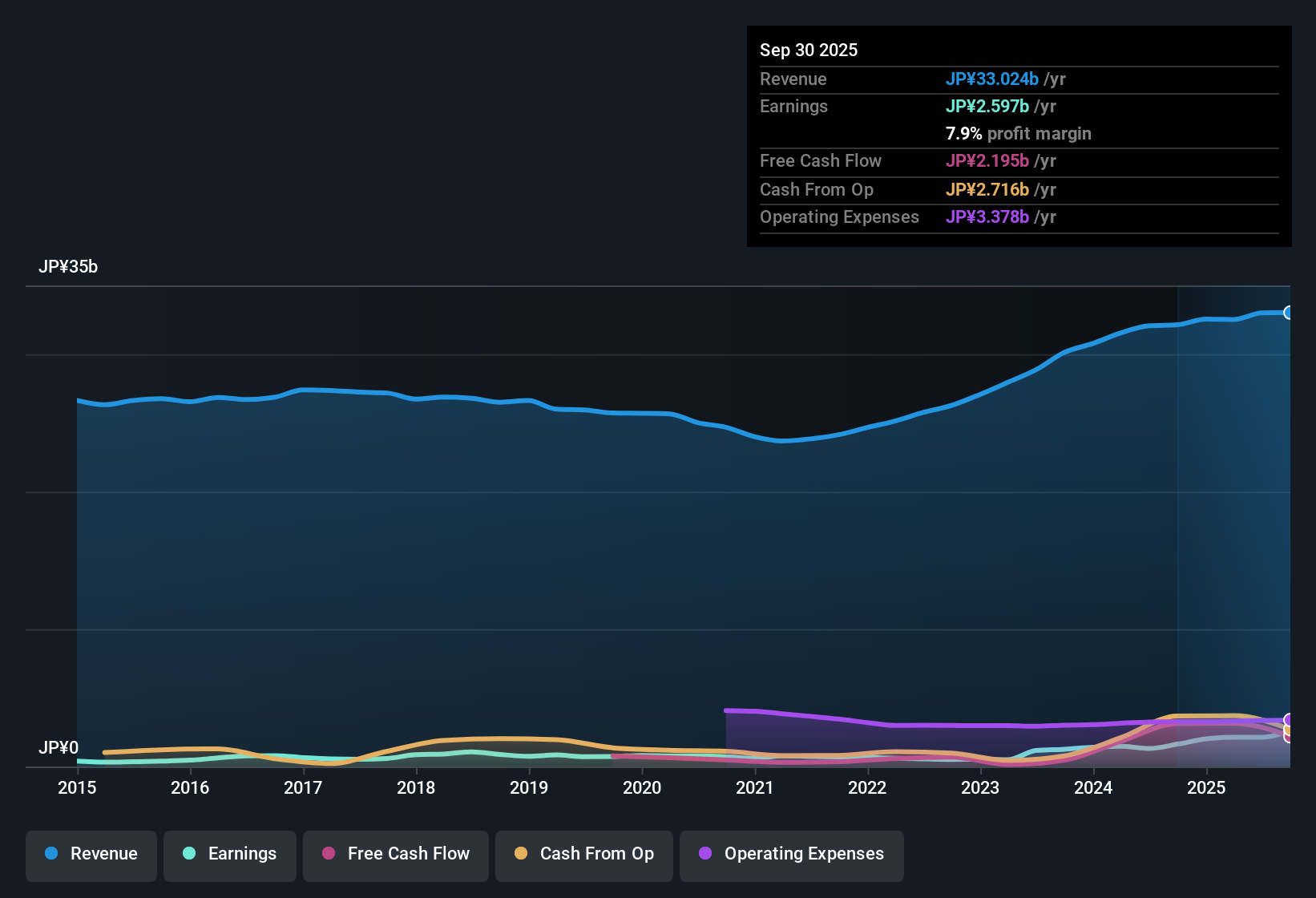1316x898 pixels.
Task: Select the blue Revenue dot icon
Action: point(51,854)
